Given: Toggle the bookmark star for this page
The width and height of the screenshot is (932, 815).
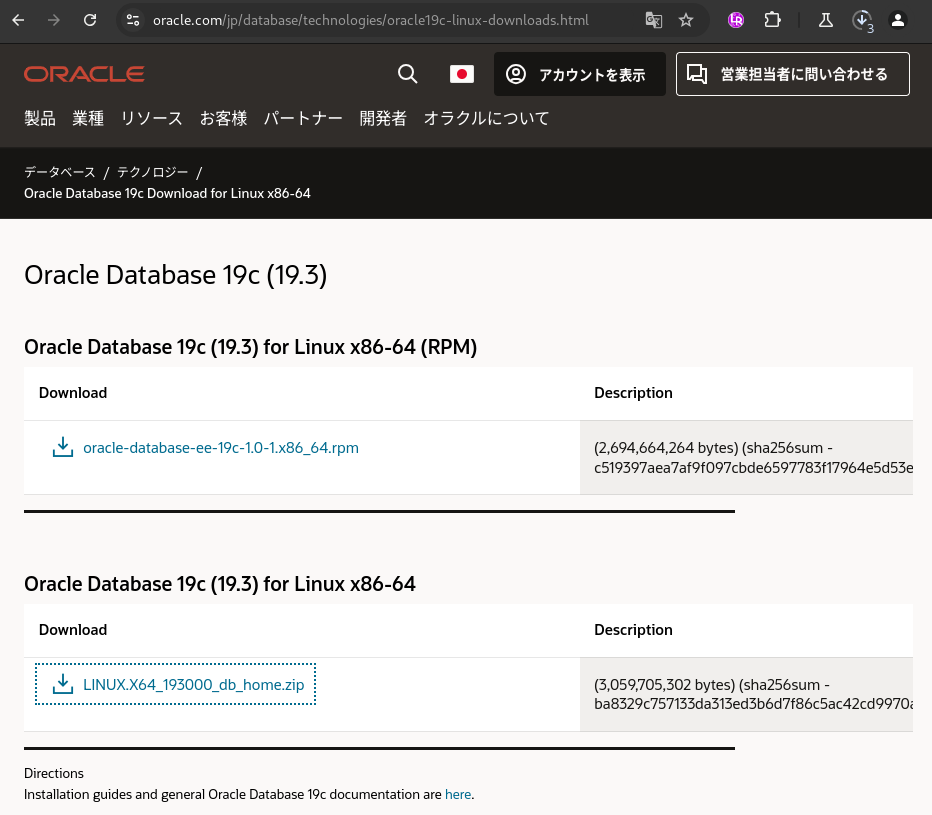Looking at the screenshot, I should tap(685, 19).
